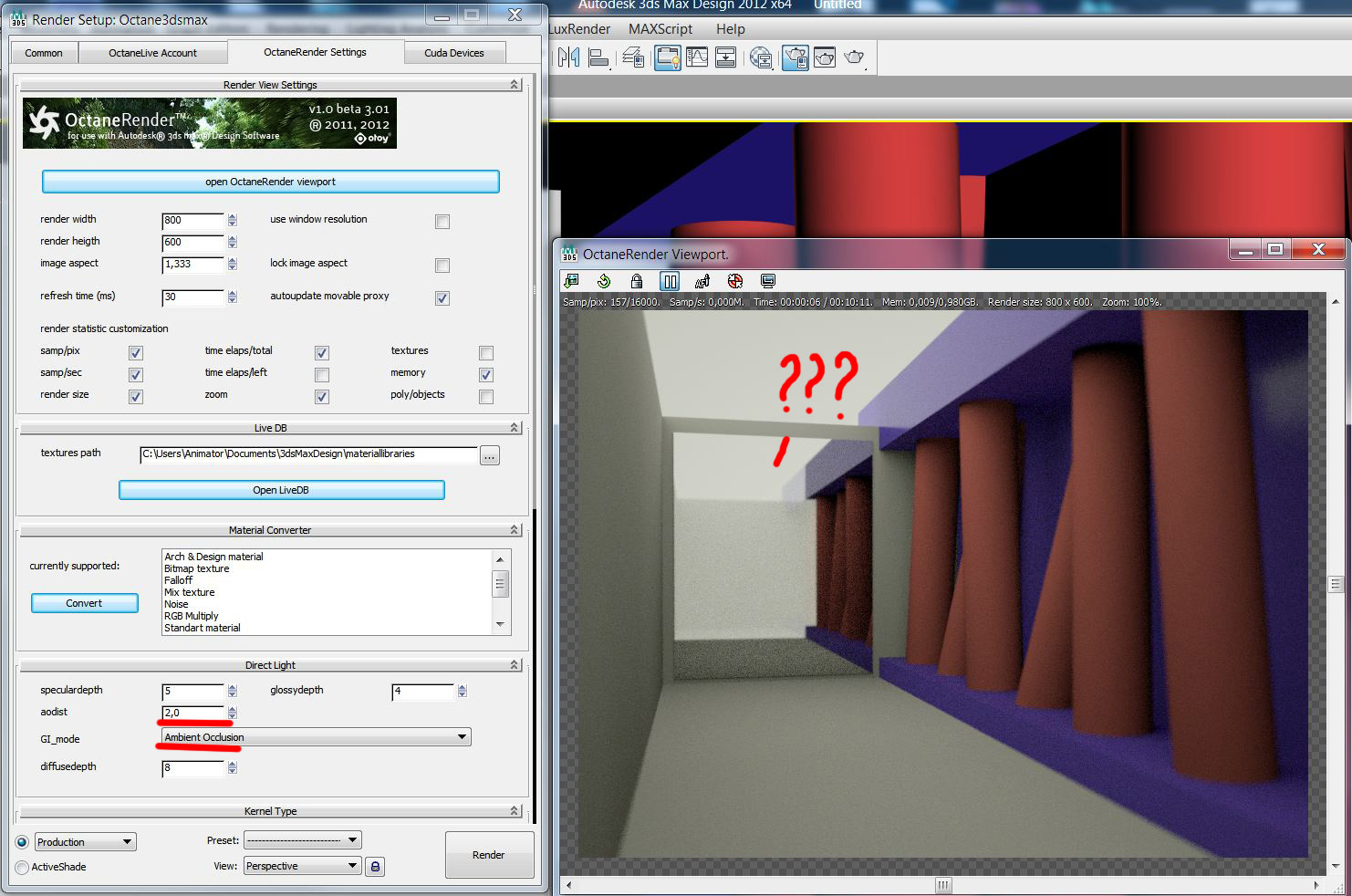The height and width of the screenshot is (896, 1352).
Task: Switch to the Cuda Devices tab
Action: coord(454,53)
